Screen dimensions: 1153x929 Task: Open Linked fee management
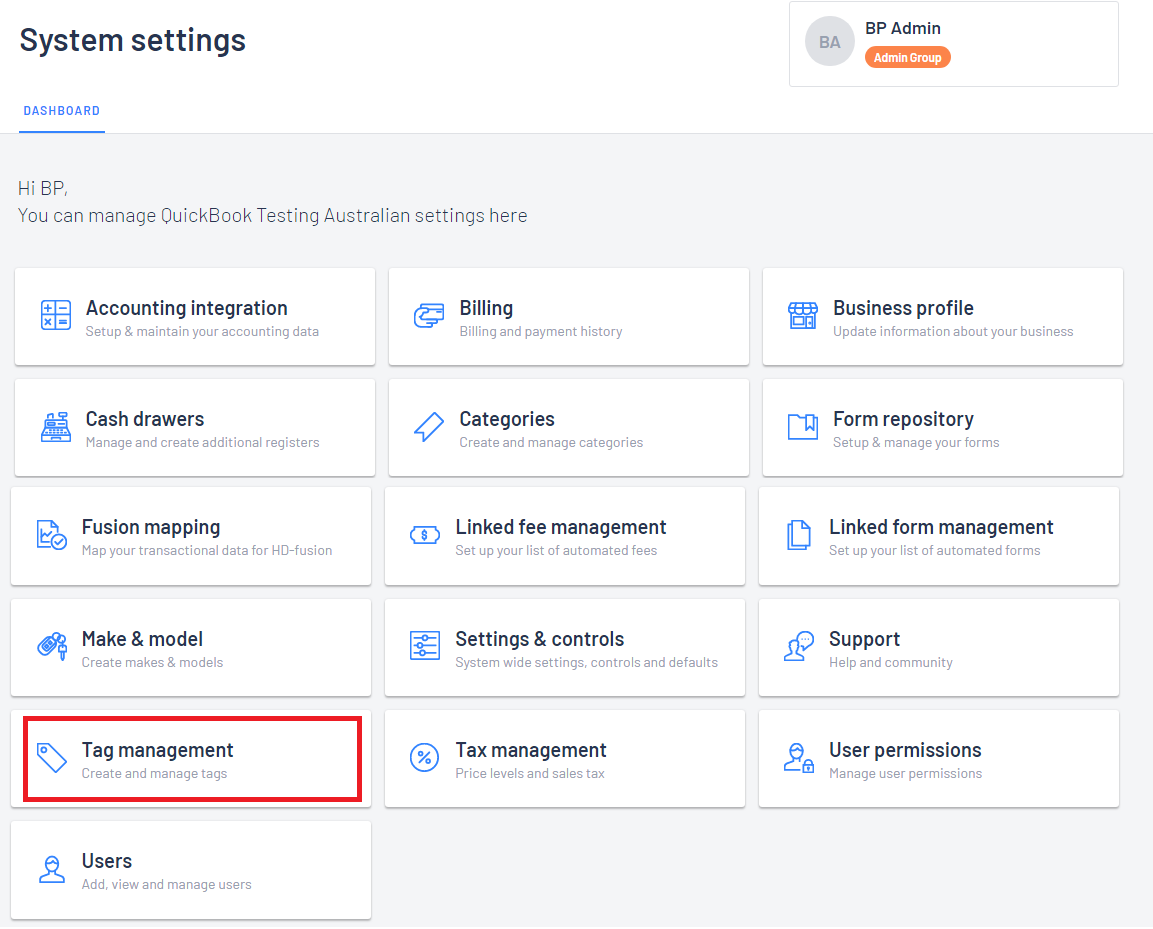click(560, 527)
